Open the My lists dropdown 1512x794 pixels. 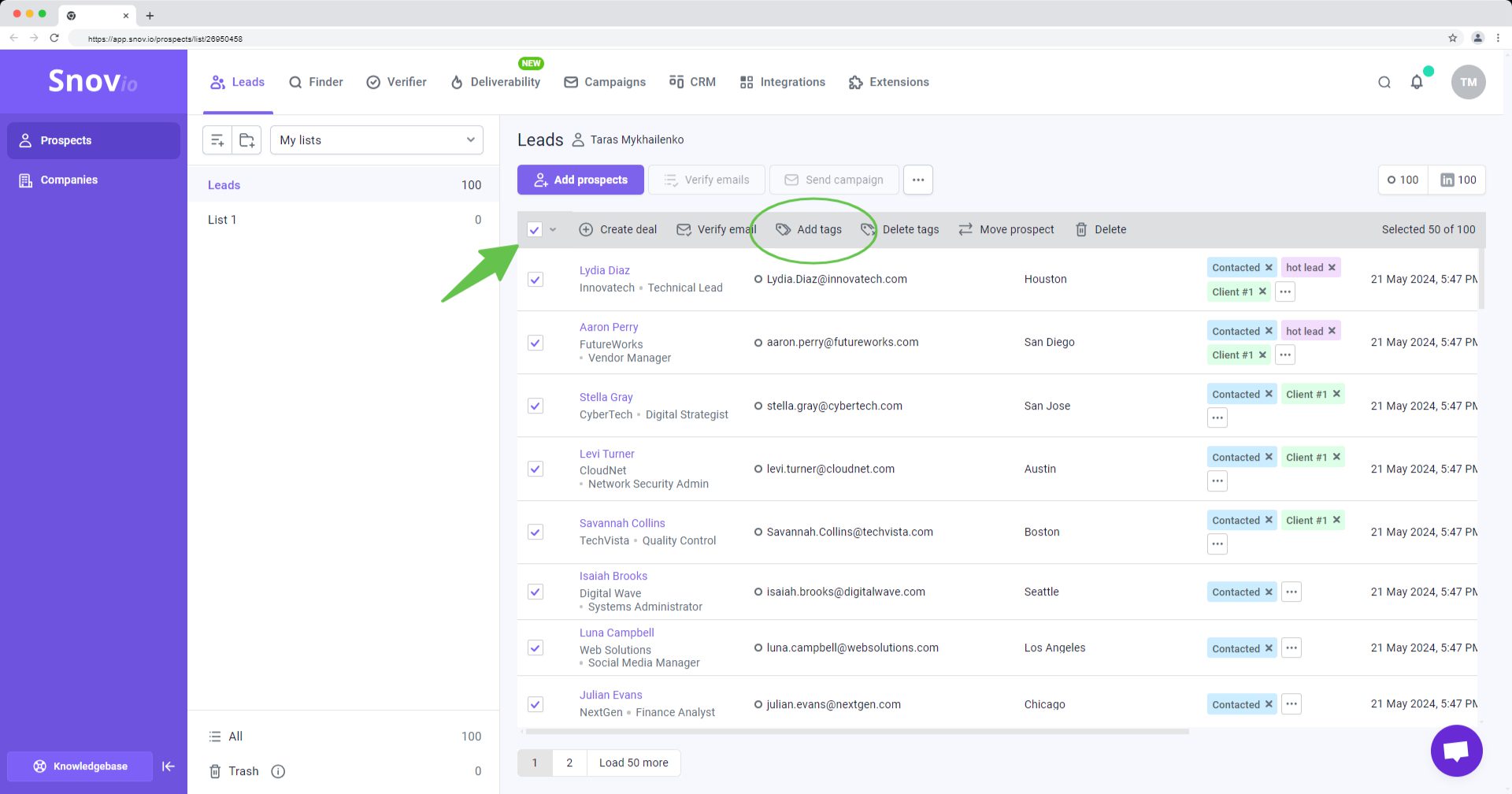tap(376, 140)
